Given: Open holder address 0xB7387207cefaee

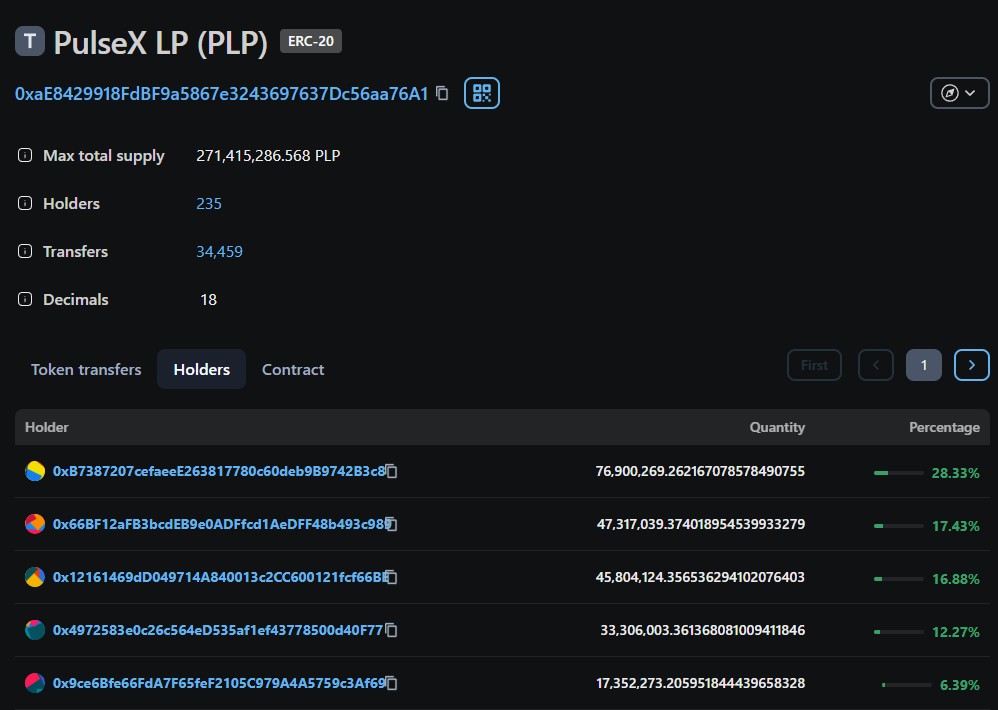Looking at the screenshot, I should point(219,471).
